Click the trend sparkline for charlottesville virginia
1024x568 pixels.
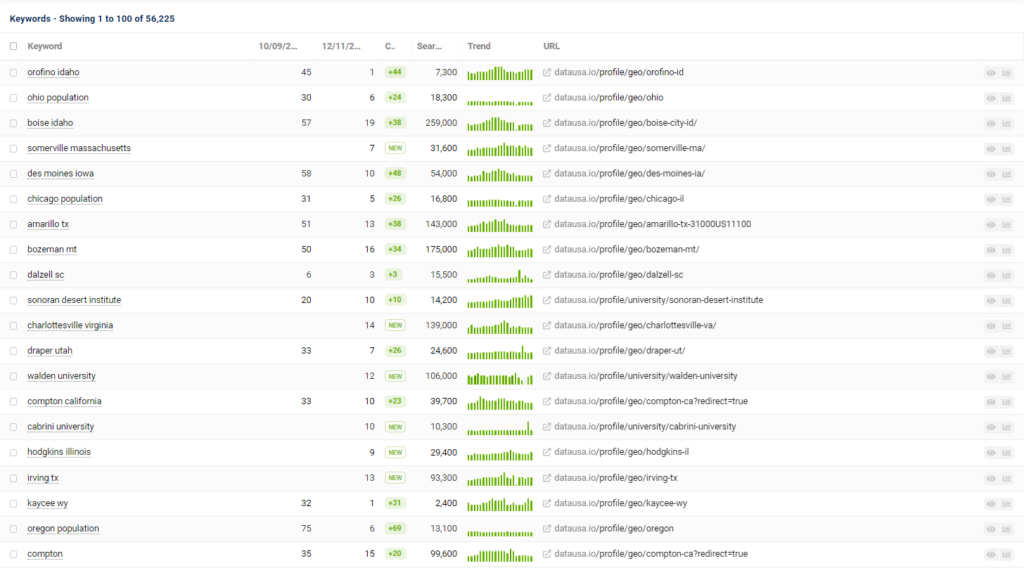(x=500, y=326)
